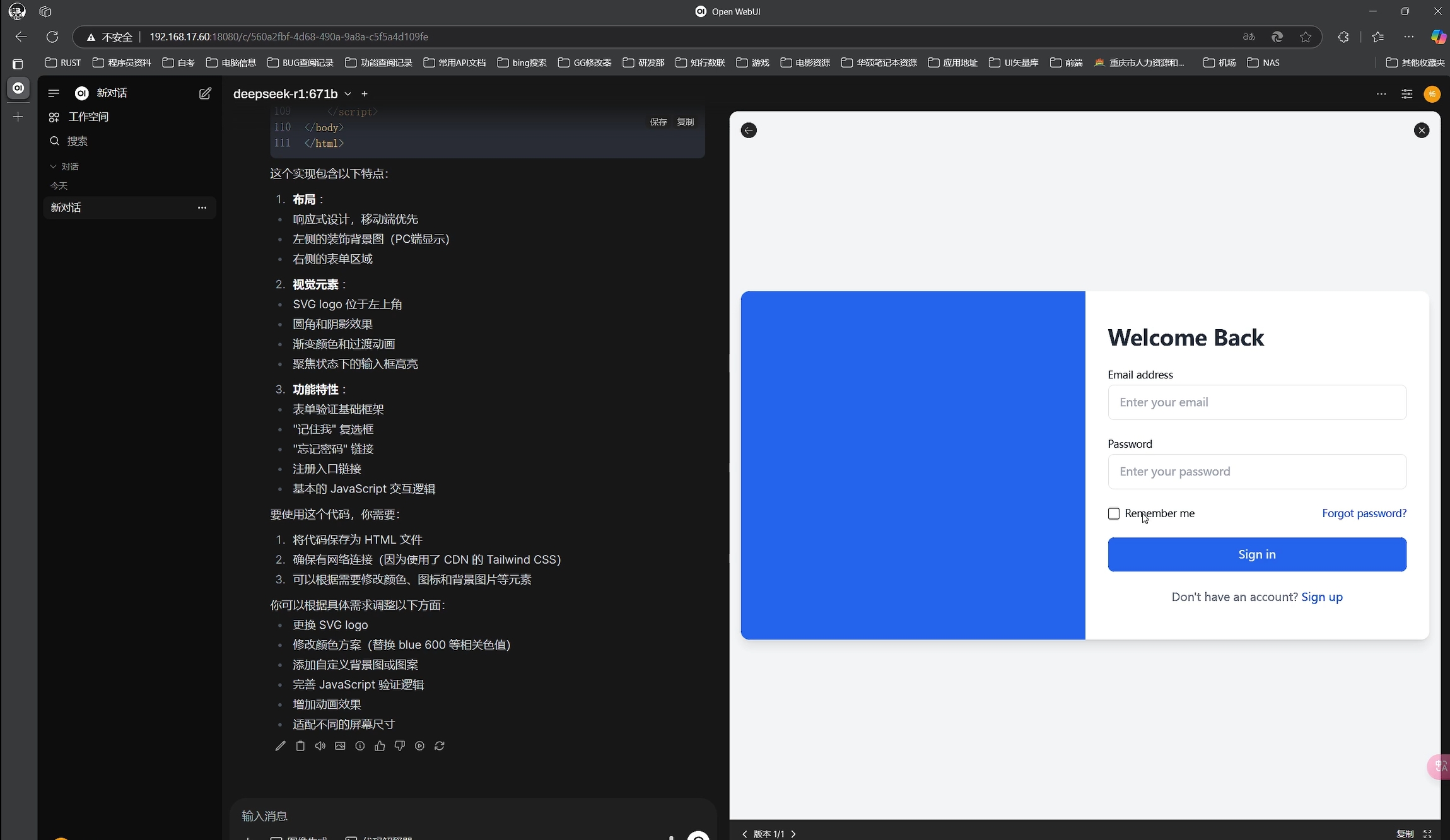Open browser extensions menu
The width and height of the screenshot is (1450, 840).
[1343, 37]
